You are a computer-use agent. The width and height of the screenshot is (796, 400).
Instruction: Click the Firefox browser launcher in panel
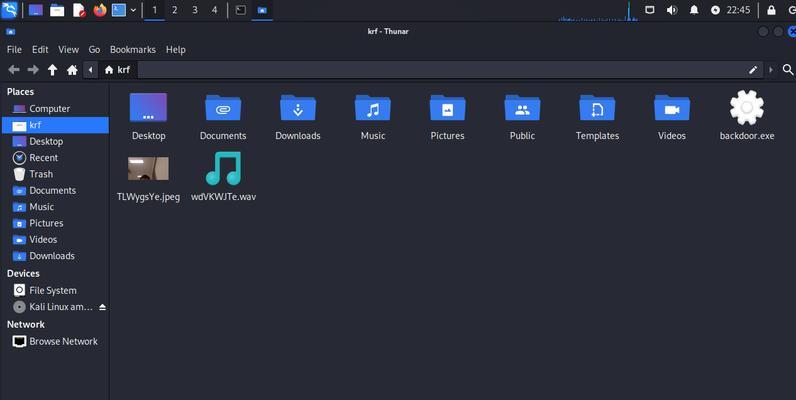tap(100, 10)
